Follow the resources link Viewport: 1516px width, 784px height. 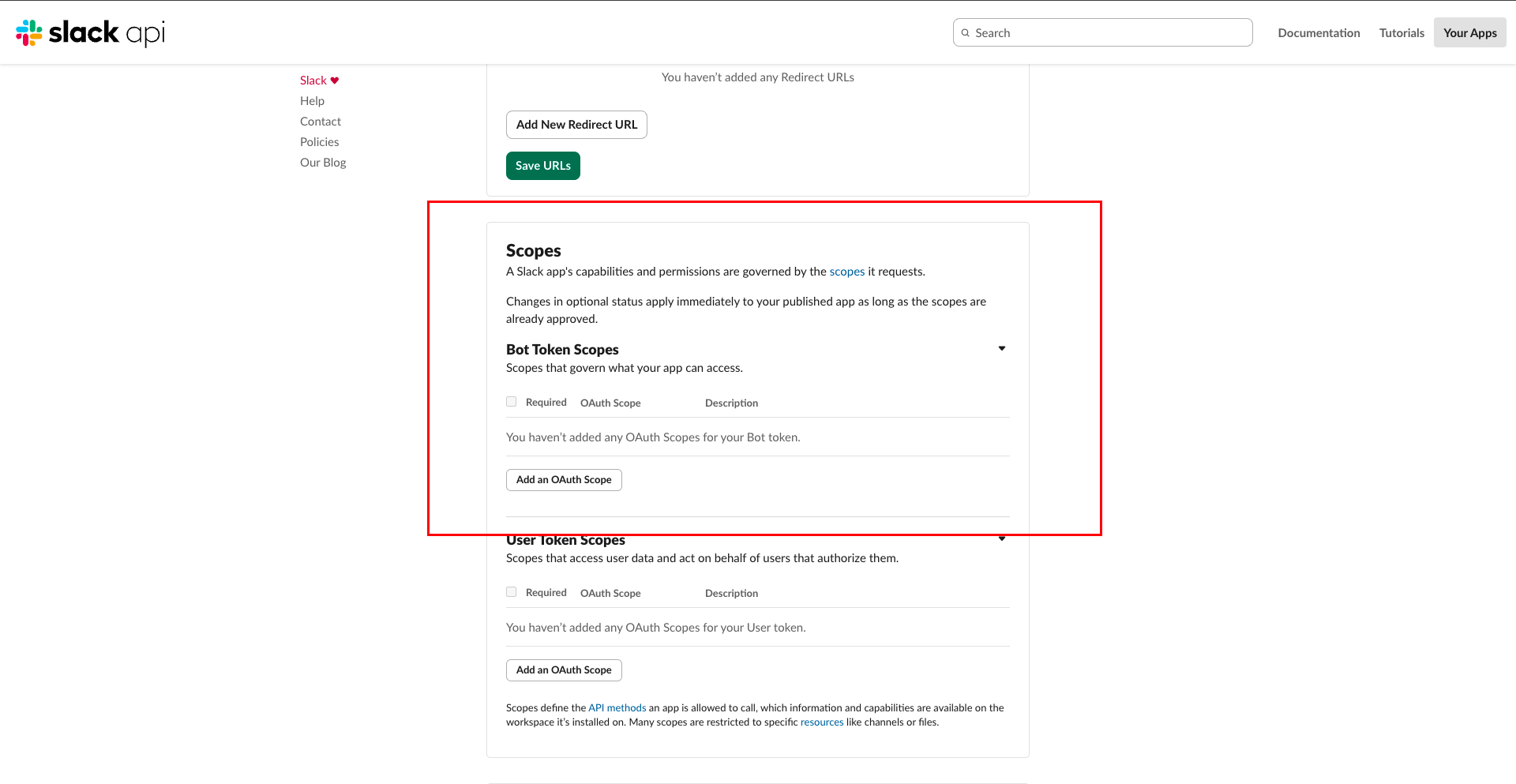pyautogui.click(x=822, y=722)
